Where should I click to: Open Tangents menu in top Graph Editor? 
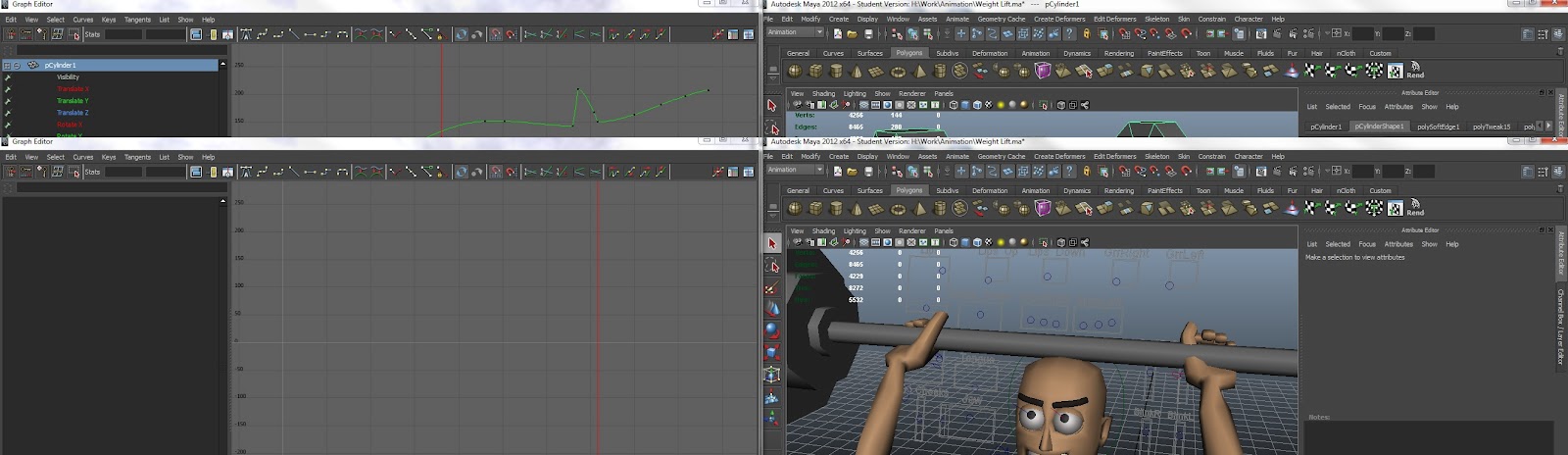[137, 20]
